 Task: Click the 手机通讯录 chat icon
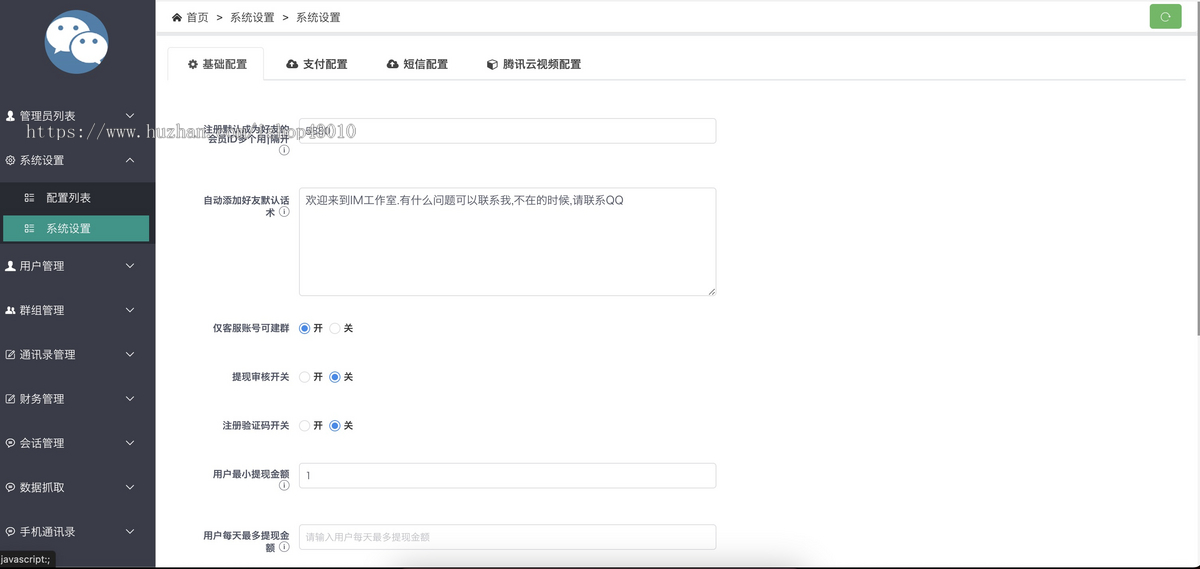pos(11,531)
